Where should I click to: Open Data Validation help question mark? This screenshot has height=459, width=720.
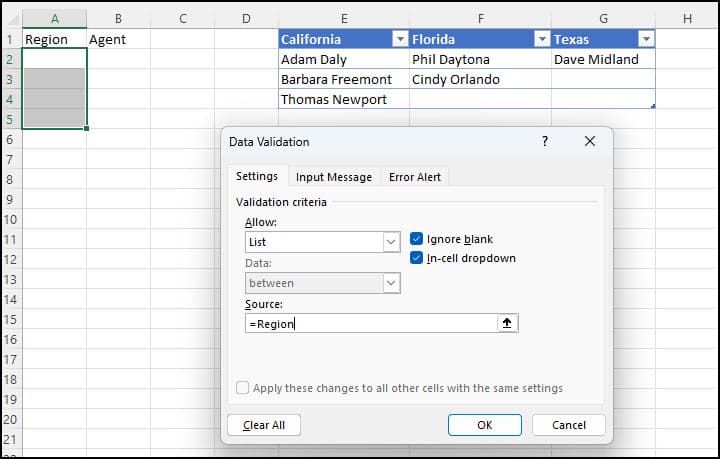click(x=545, y=141)
